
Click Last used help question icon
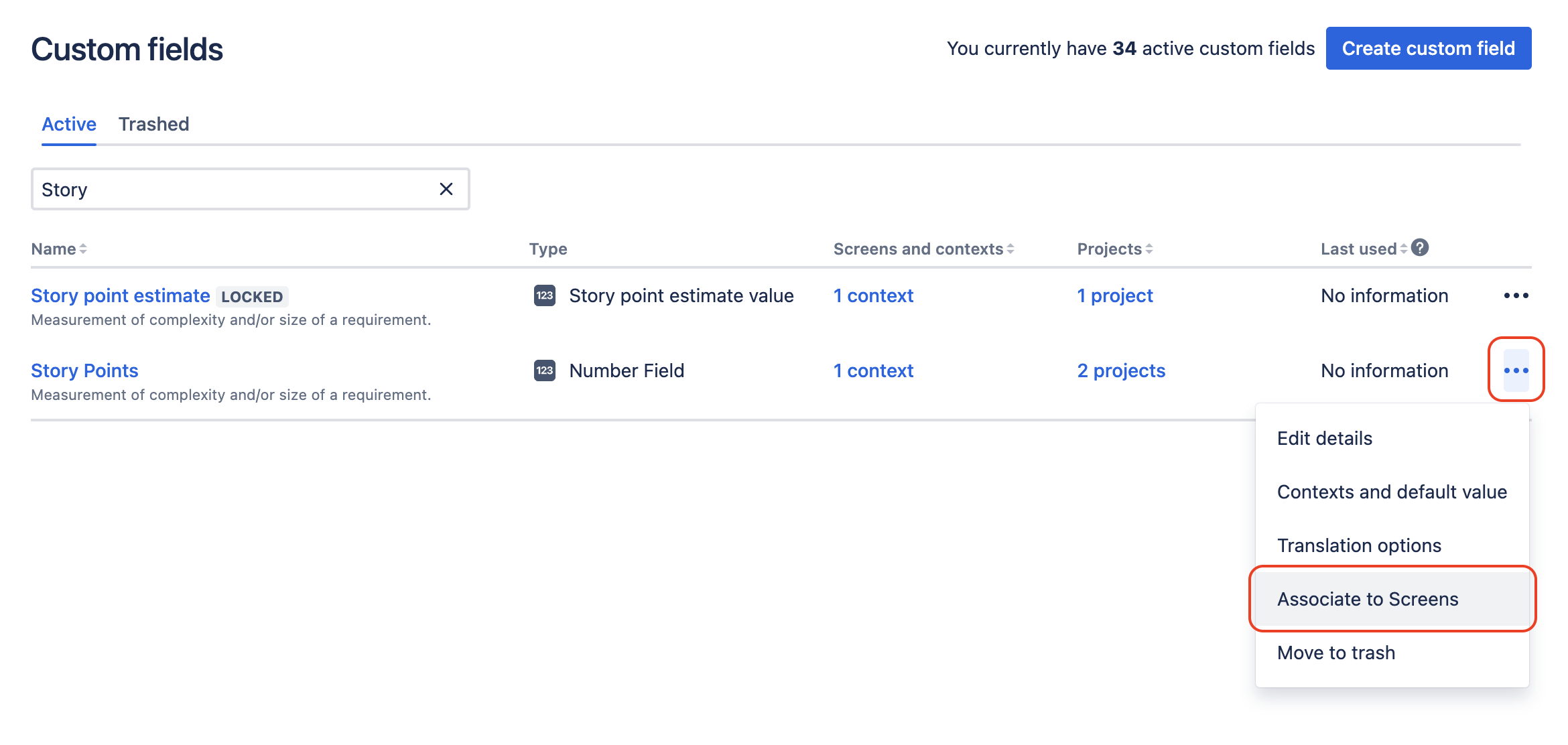(x=1420, y=248)
